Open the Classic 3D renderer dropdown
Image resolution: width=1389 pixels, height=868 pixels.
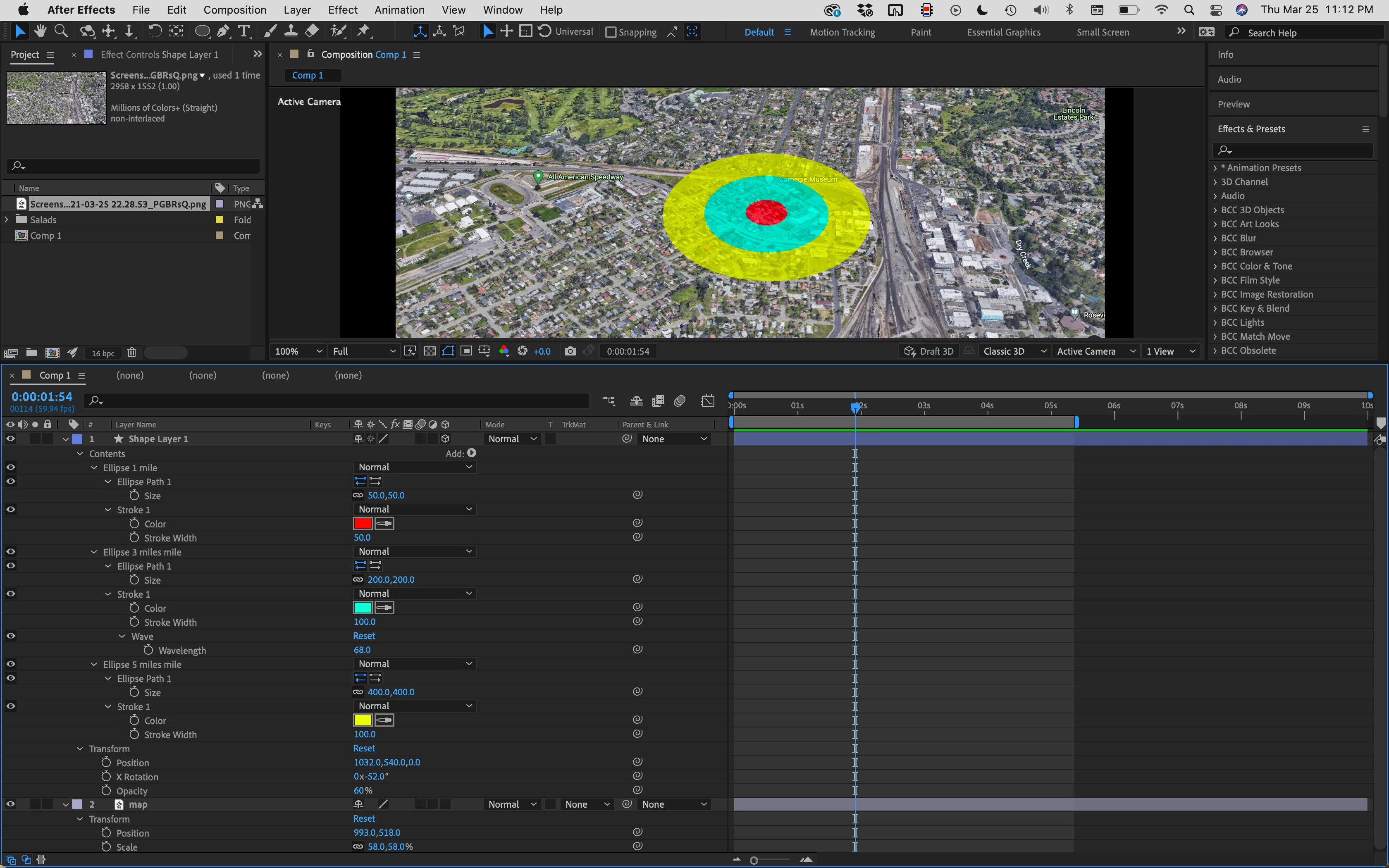tap(1014, 351)
